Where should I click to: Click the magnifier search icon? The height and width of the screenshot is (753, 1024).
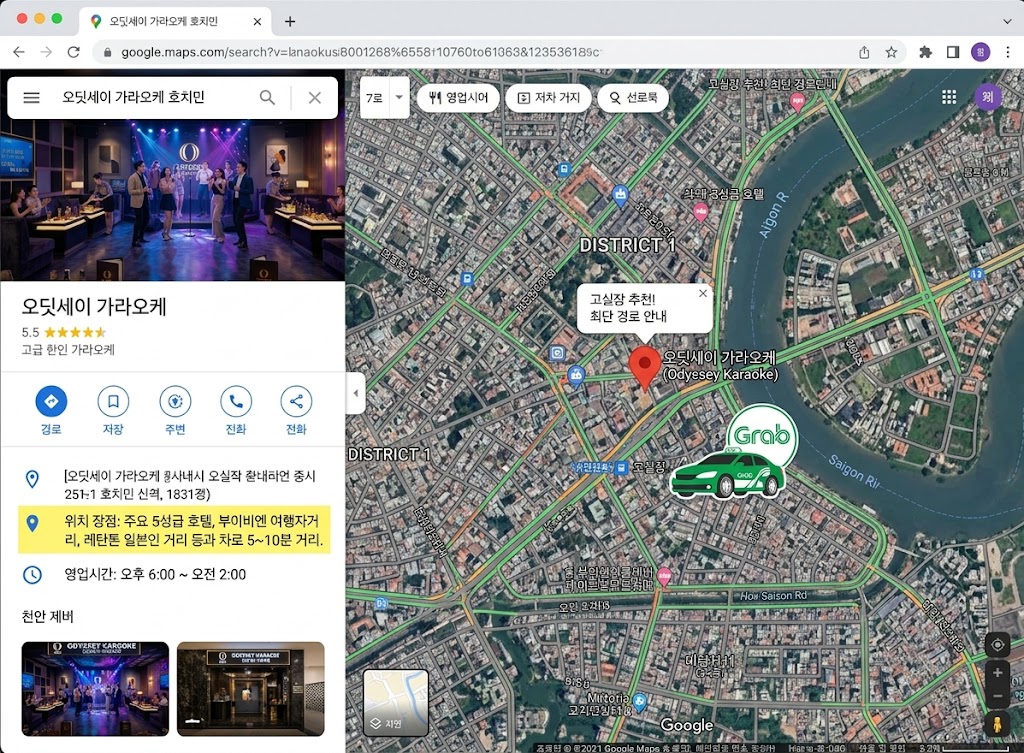coord(267,97)
